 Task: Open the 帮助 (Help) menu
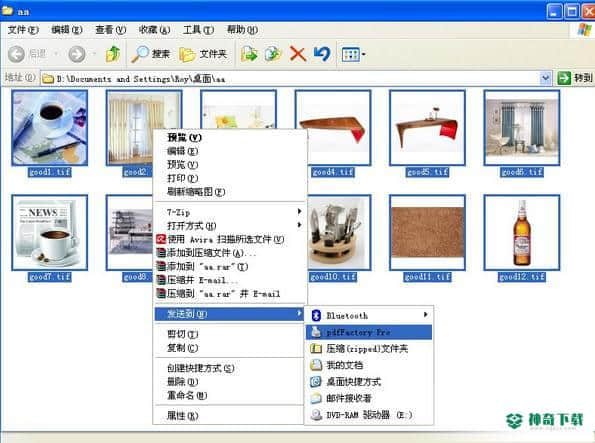tap(242, 30)
